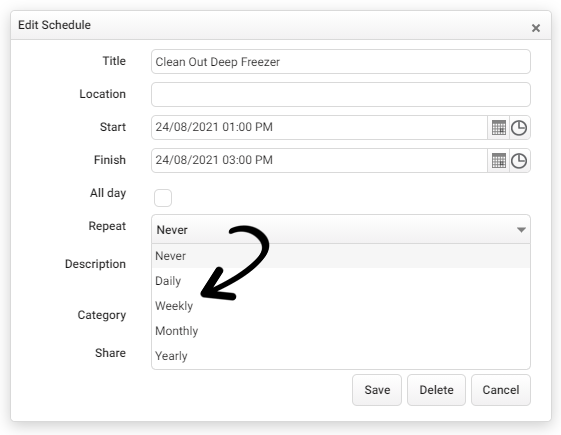Close the Edit Schedule dialog
Viewport: 561px width, 435px height.
click(536, 28)
